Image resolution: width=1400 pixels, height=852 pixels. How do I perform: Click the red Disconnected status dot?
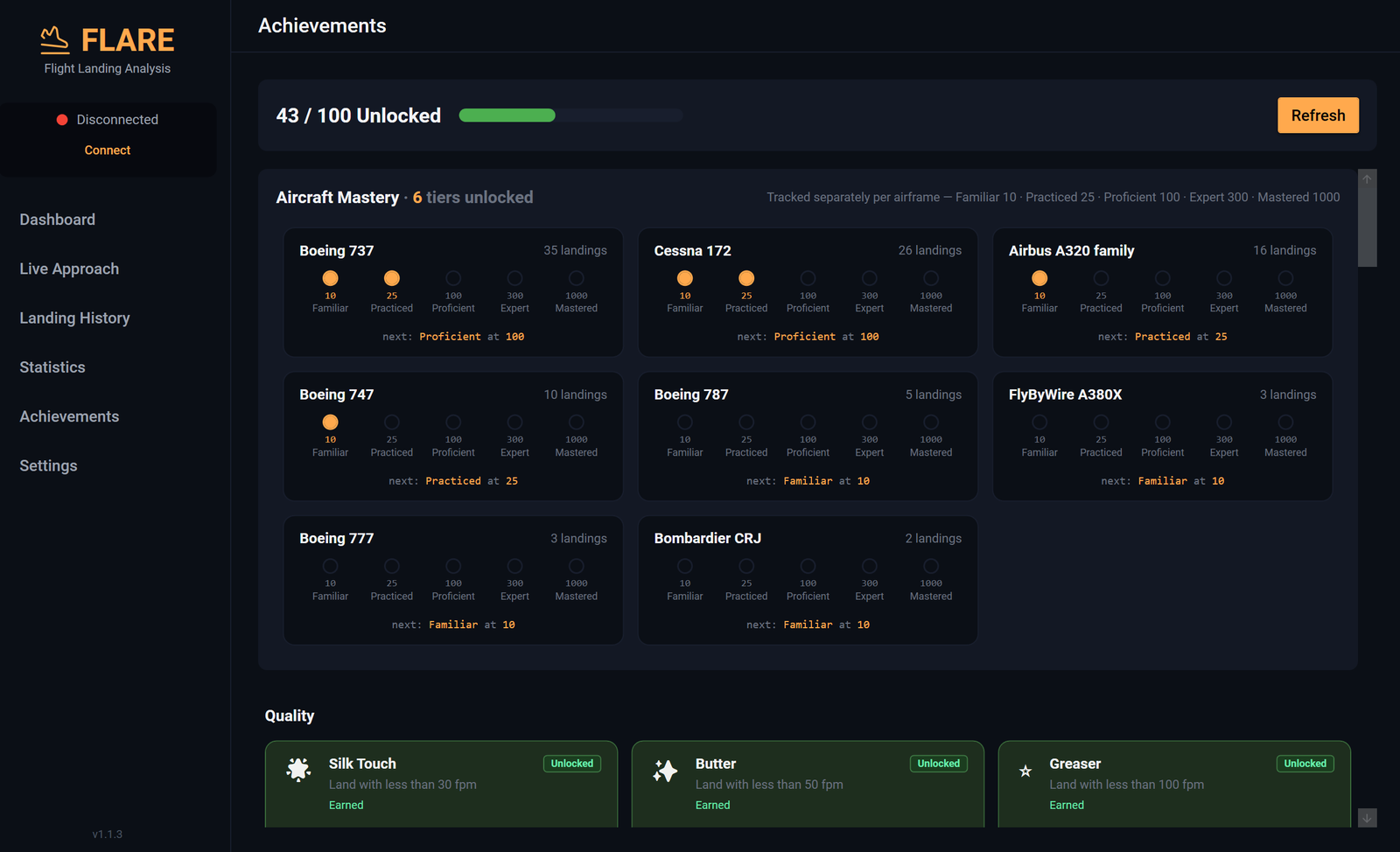click(62, 120)
